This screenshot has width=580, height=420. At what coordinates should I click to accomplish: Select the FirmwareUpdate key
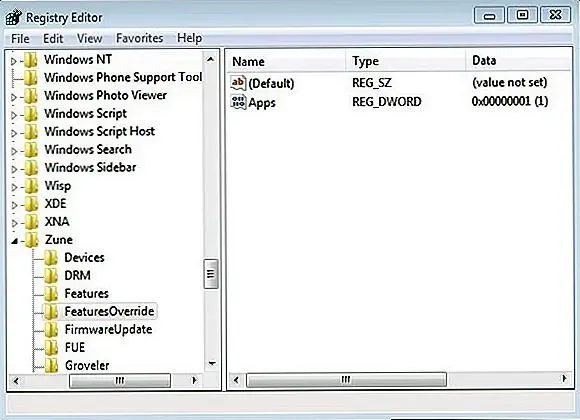[x=108, y=329]
